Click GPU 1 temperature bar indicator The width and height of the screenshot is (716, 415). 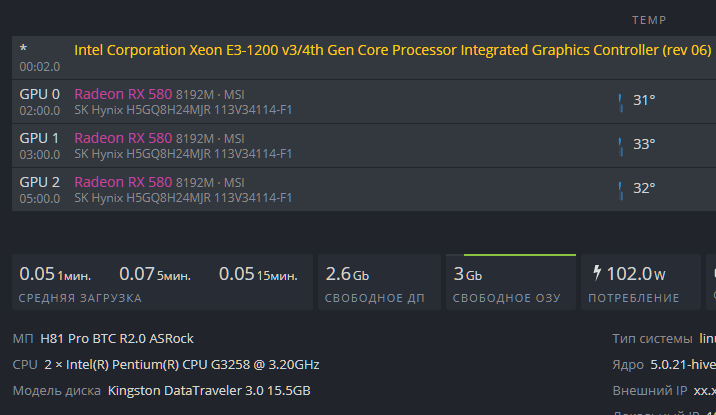click(620, 144)
